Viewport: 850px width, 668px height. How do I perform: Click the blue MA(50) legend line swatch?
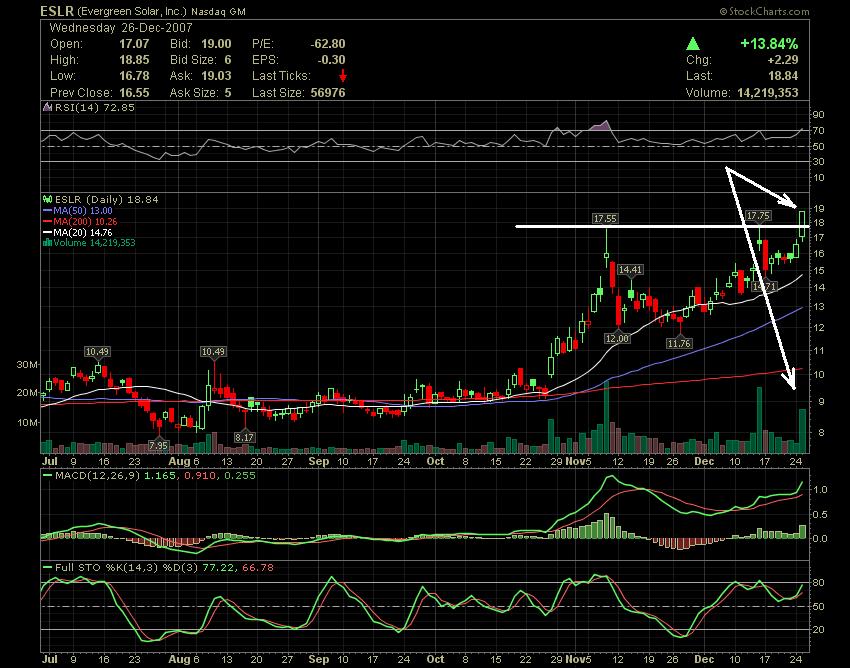(x=48, y=211)
